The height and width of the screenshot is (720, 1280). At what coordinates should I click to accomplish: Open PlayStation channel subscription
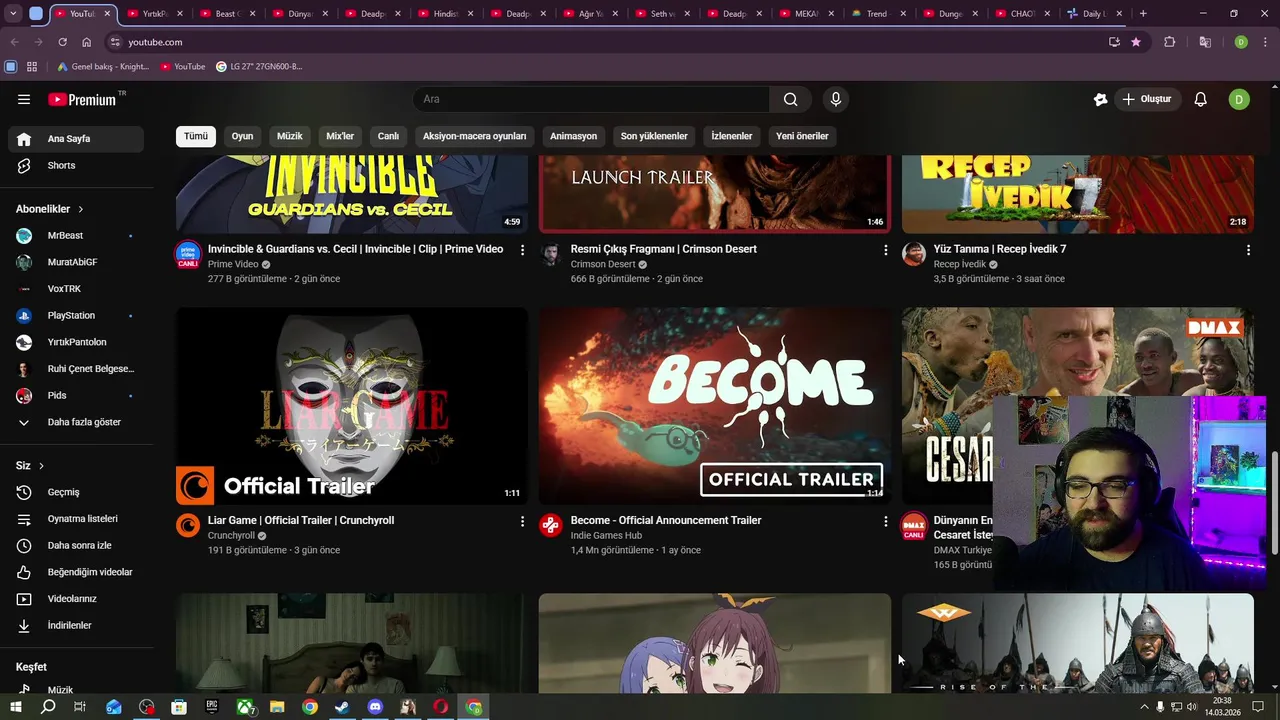[x=76, y=315]
